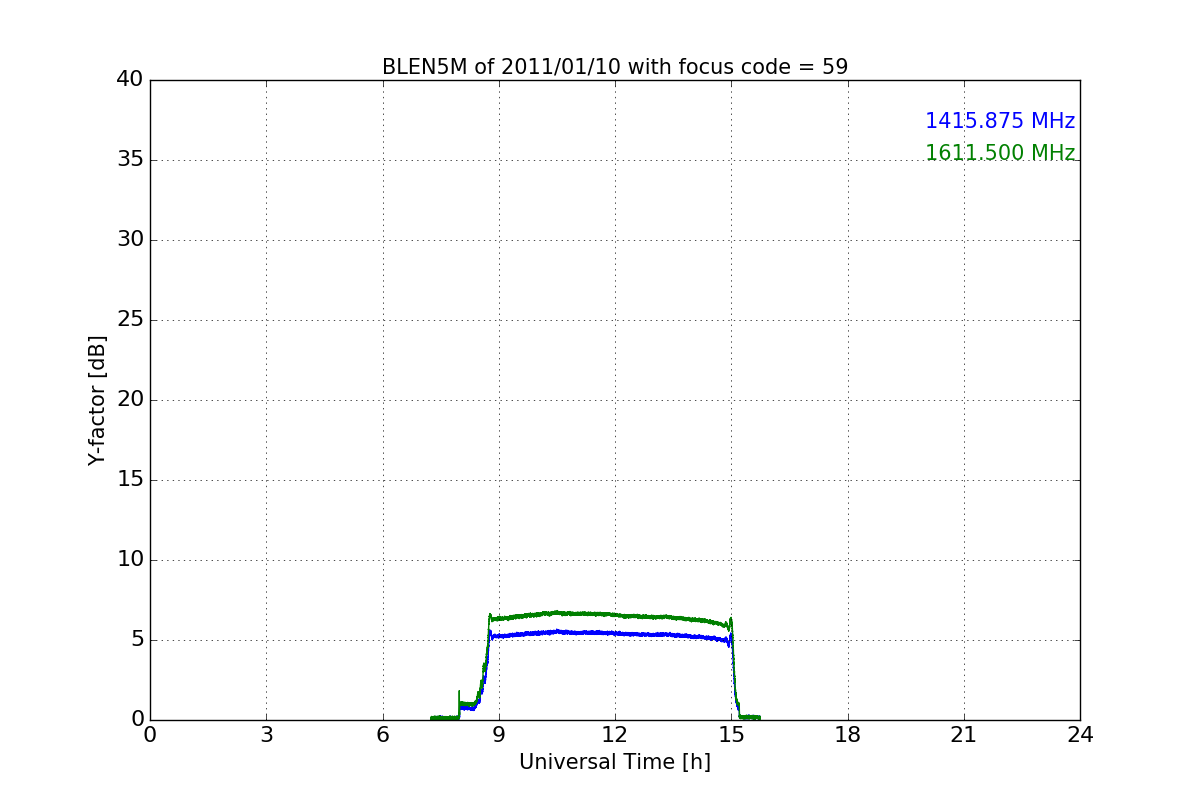This screenshot has width=1200, height=800.
Task: Select the blue 1415.875 MHz legend label
Action: tap(1000, 121)
